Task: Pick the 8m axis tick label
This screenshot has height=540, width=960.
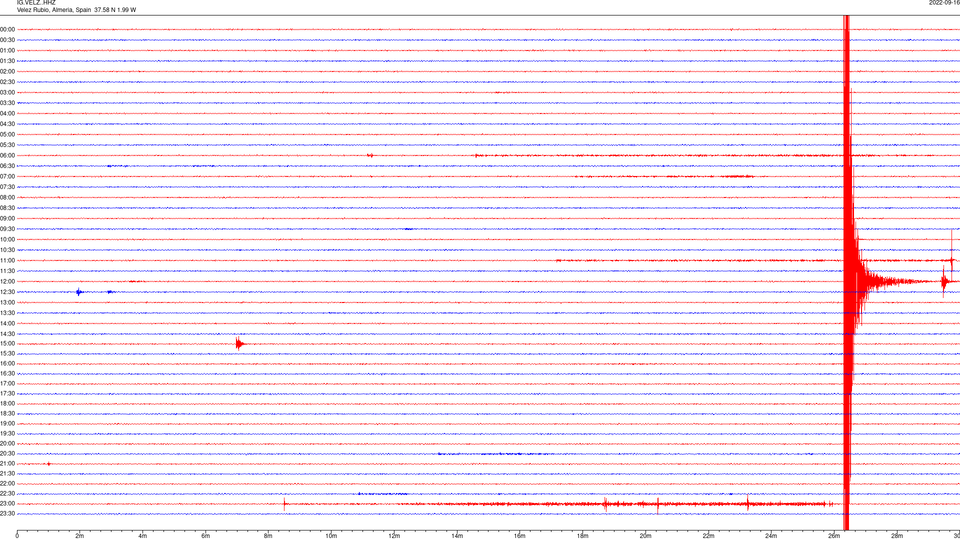Action: 268,536
